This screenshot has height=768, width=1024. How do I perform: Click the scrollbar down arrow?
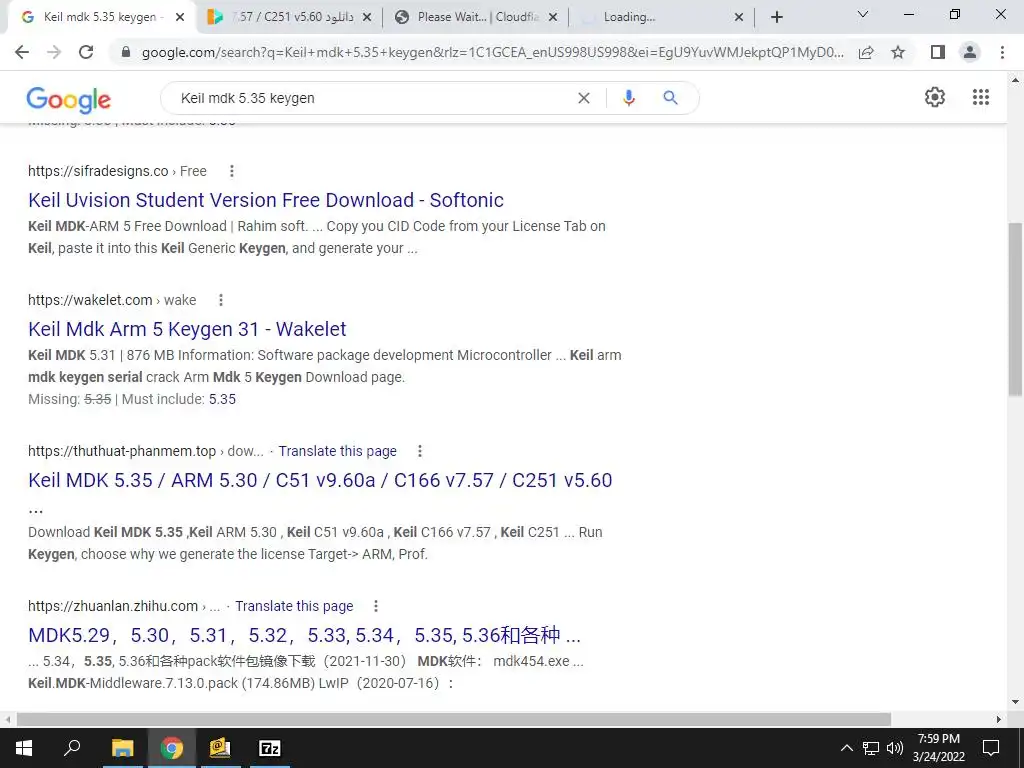point(1015,703)
